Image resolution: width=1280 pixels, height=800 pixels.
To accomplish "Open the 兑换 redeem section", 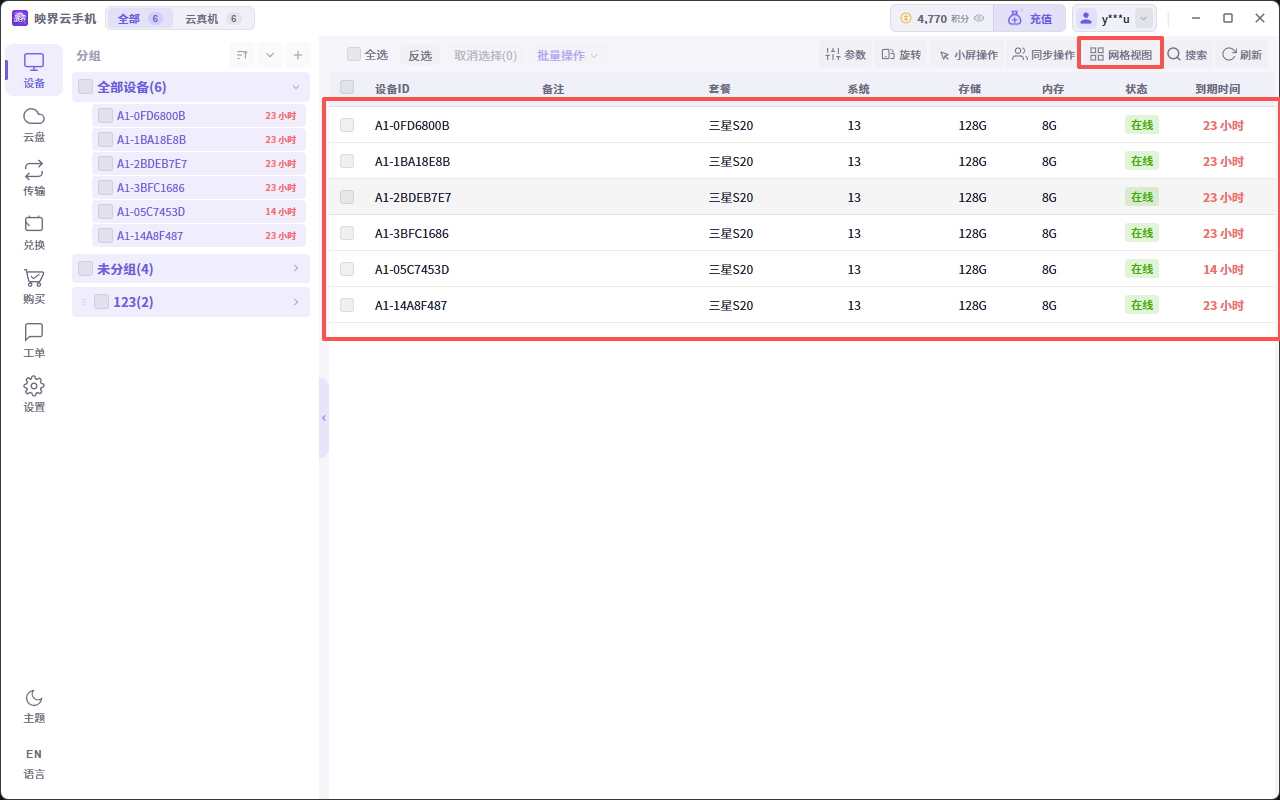I will point(34,233).
